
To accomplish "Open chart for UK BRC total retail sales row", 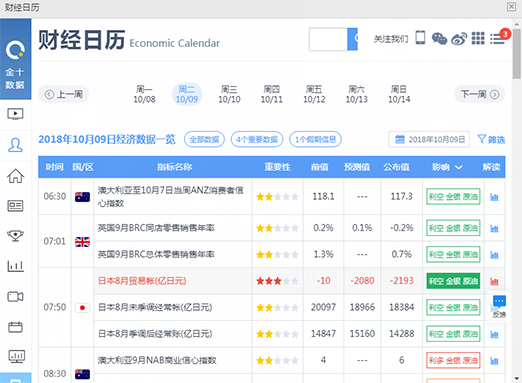I will (x=494, y=255).
